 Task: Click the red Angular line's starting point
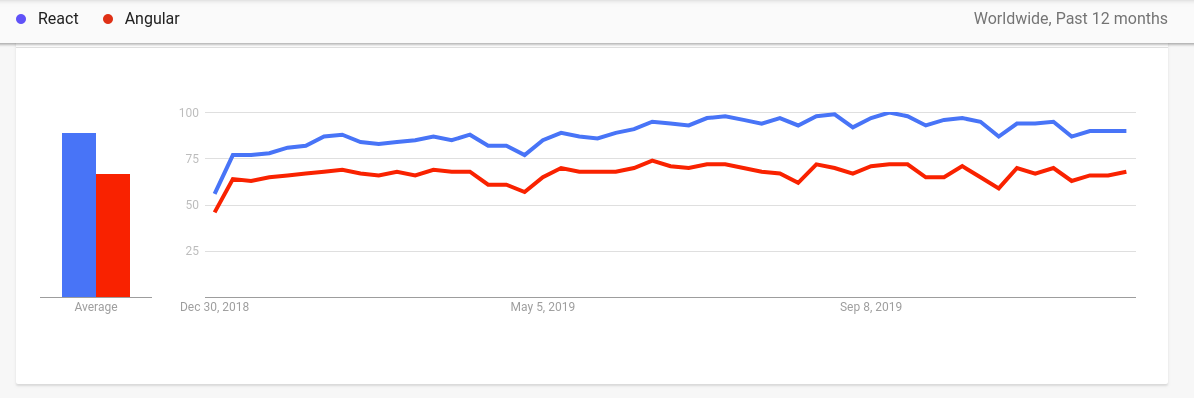[x=215, y=211]
